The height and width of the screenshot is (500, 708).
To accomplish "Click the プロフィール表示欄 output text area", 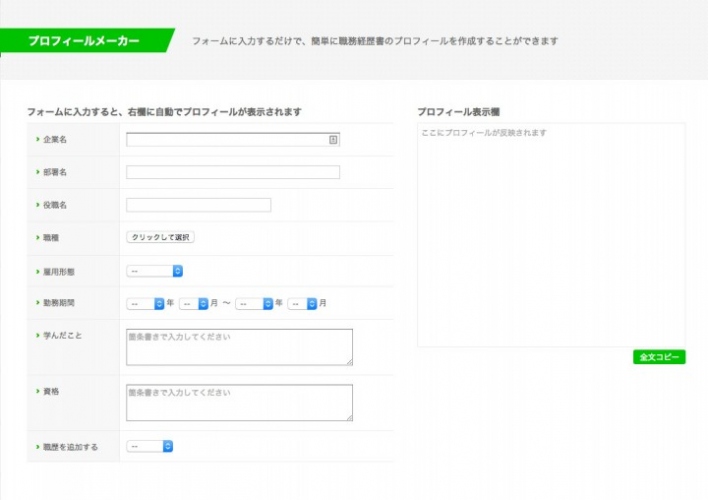I will pyautogui.click(x=551, y=235).
